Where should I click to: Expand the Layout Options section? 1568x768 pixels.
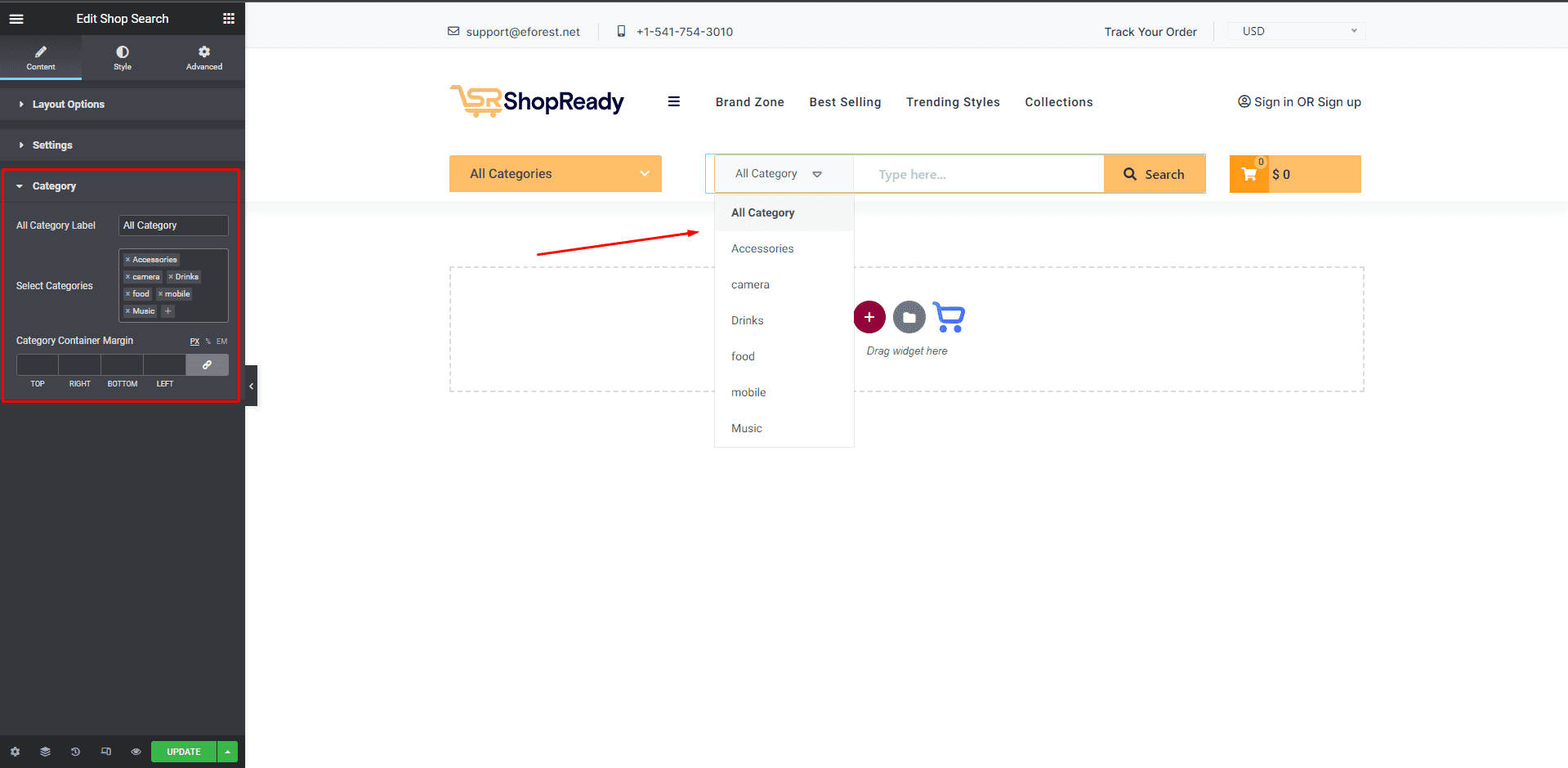pos(69,105)
